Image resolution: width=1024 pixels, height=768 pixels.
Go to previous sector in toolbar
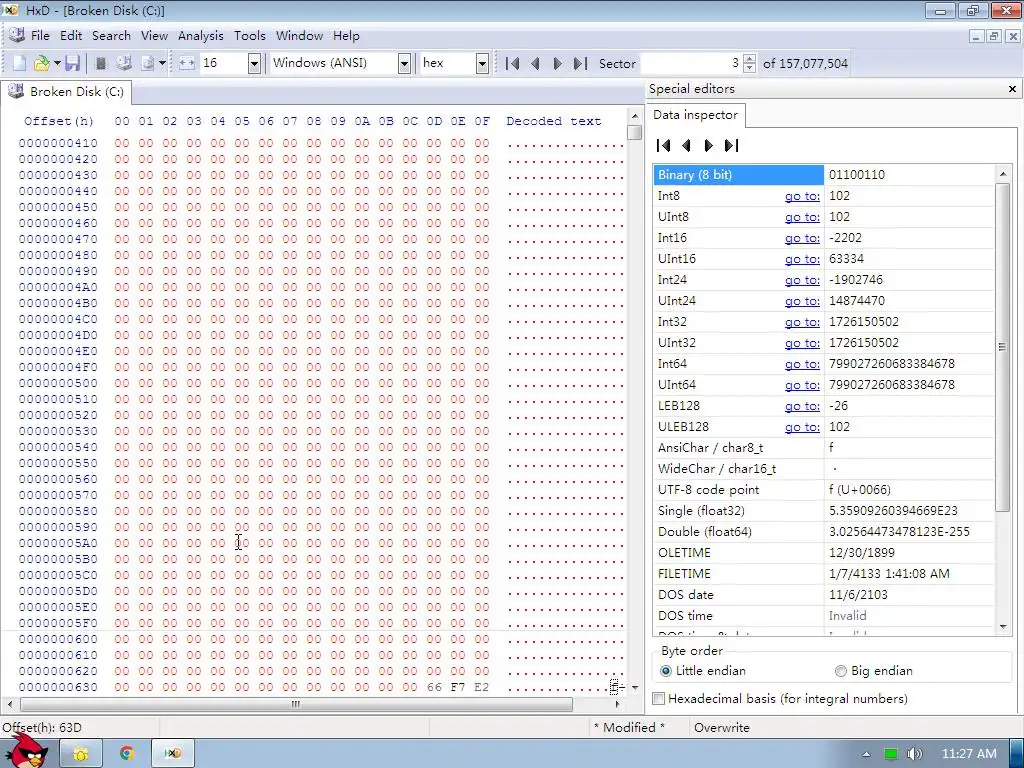click(535, 63)
